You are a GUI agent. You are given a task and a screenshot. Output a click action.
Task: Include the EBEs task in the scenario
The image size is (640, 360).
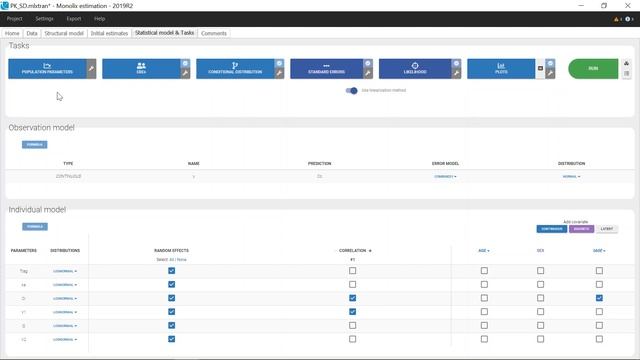tap(185, 63)
